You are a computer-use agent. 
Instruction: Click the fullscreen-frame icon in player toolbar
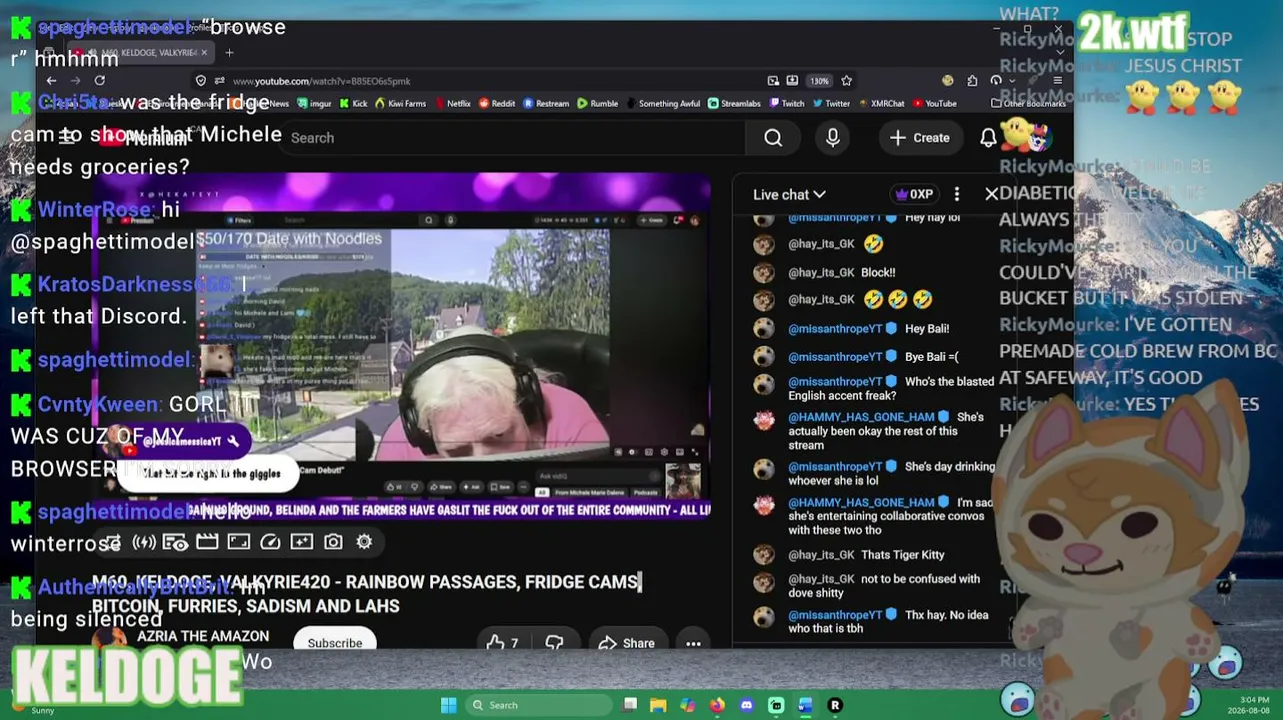[239, 542]
